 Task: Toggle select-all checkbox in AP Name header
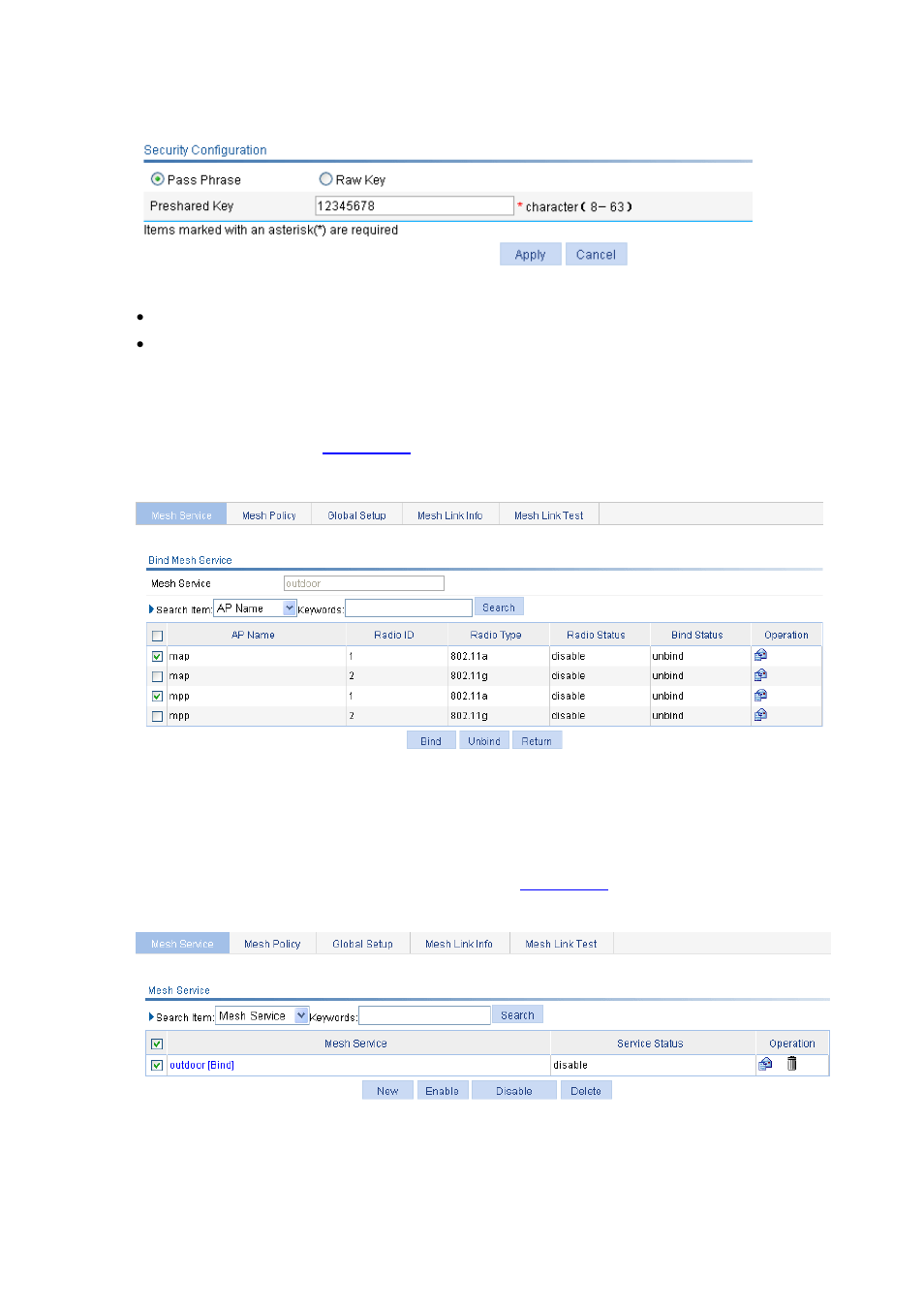coord(157,636)
